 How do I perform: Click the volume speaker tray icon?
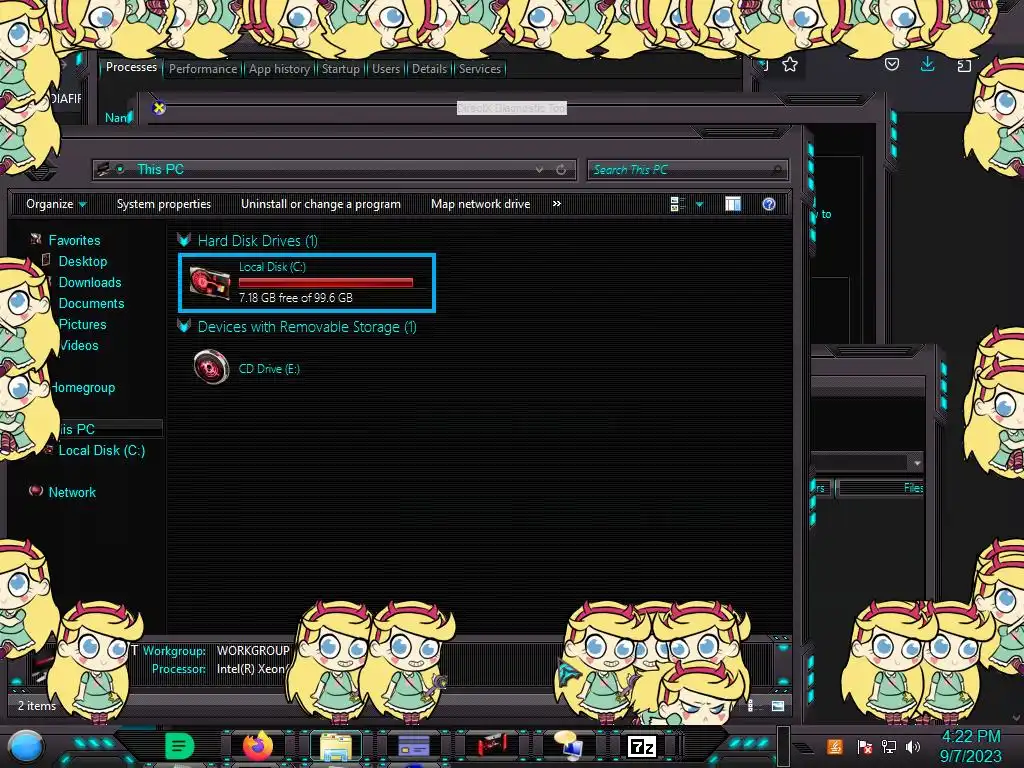point(913,746)
